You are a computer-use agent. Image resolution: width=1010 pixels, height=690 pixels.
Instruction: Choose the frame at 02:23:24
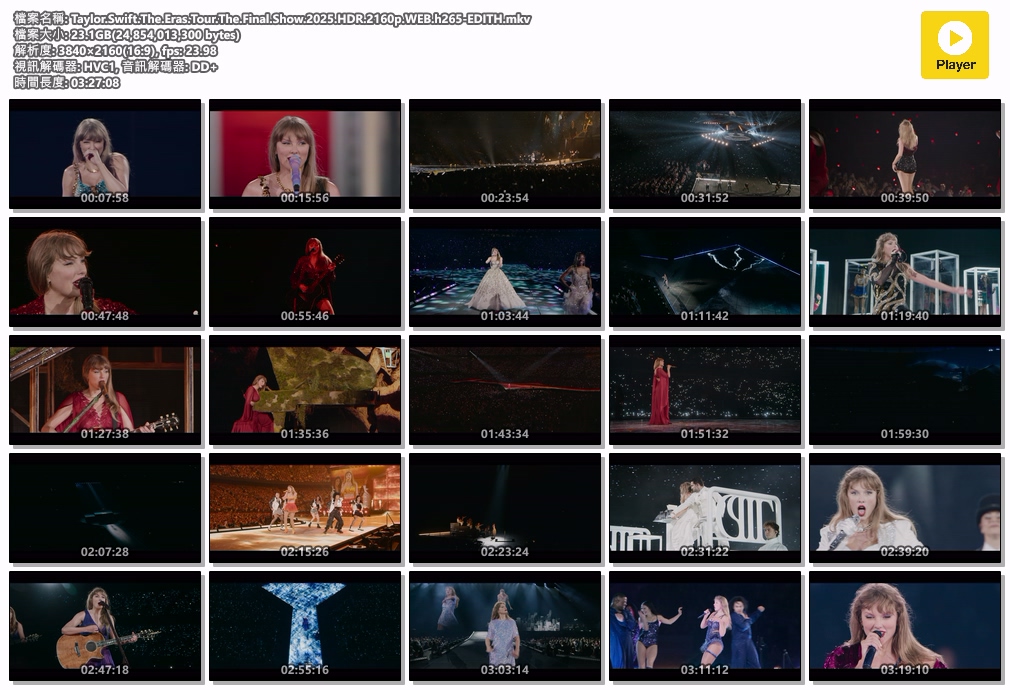(505, 508)
